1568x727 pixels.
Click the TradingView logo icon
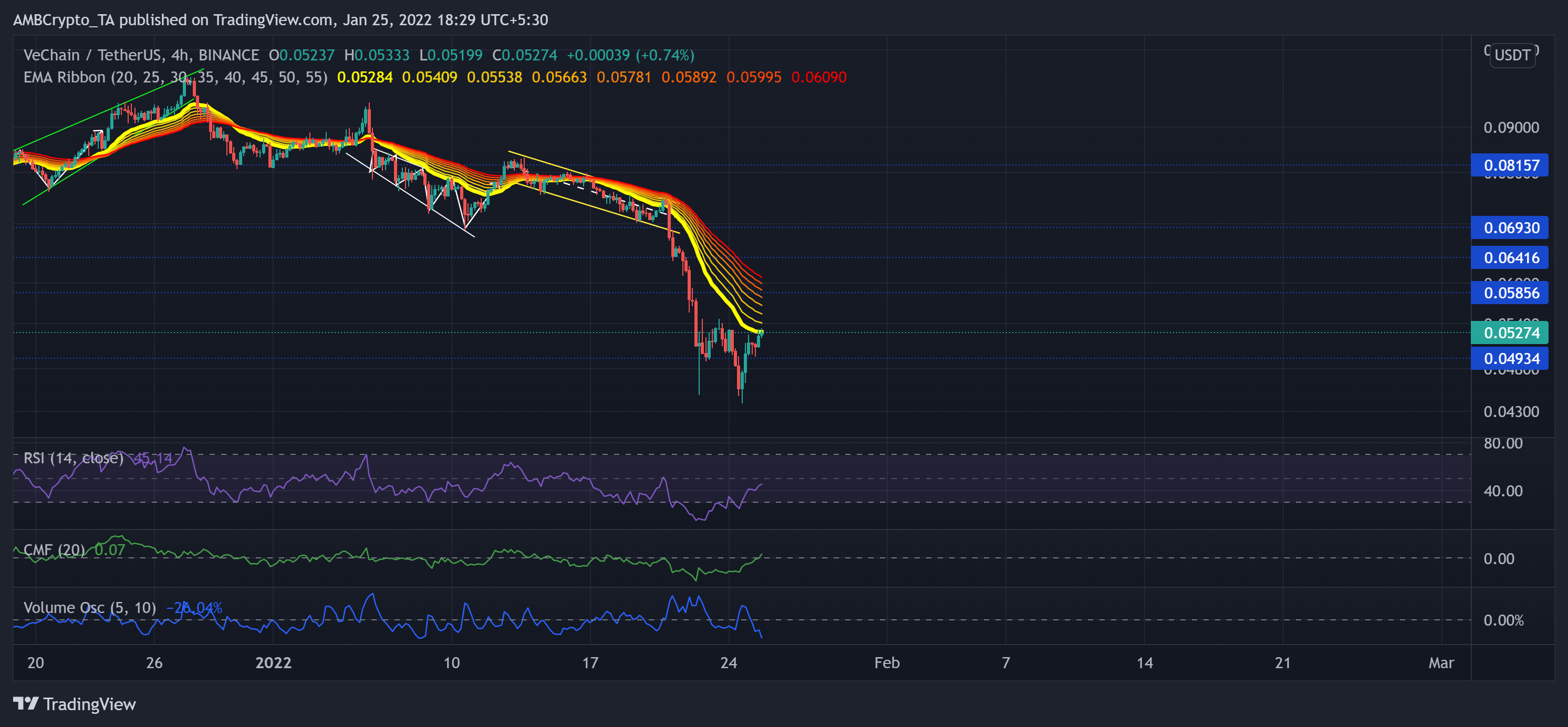(26, 704)
